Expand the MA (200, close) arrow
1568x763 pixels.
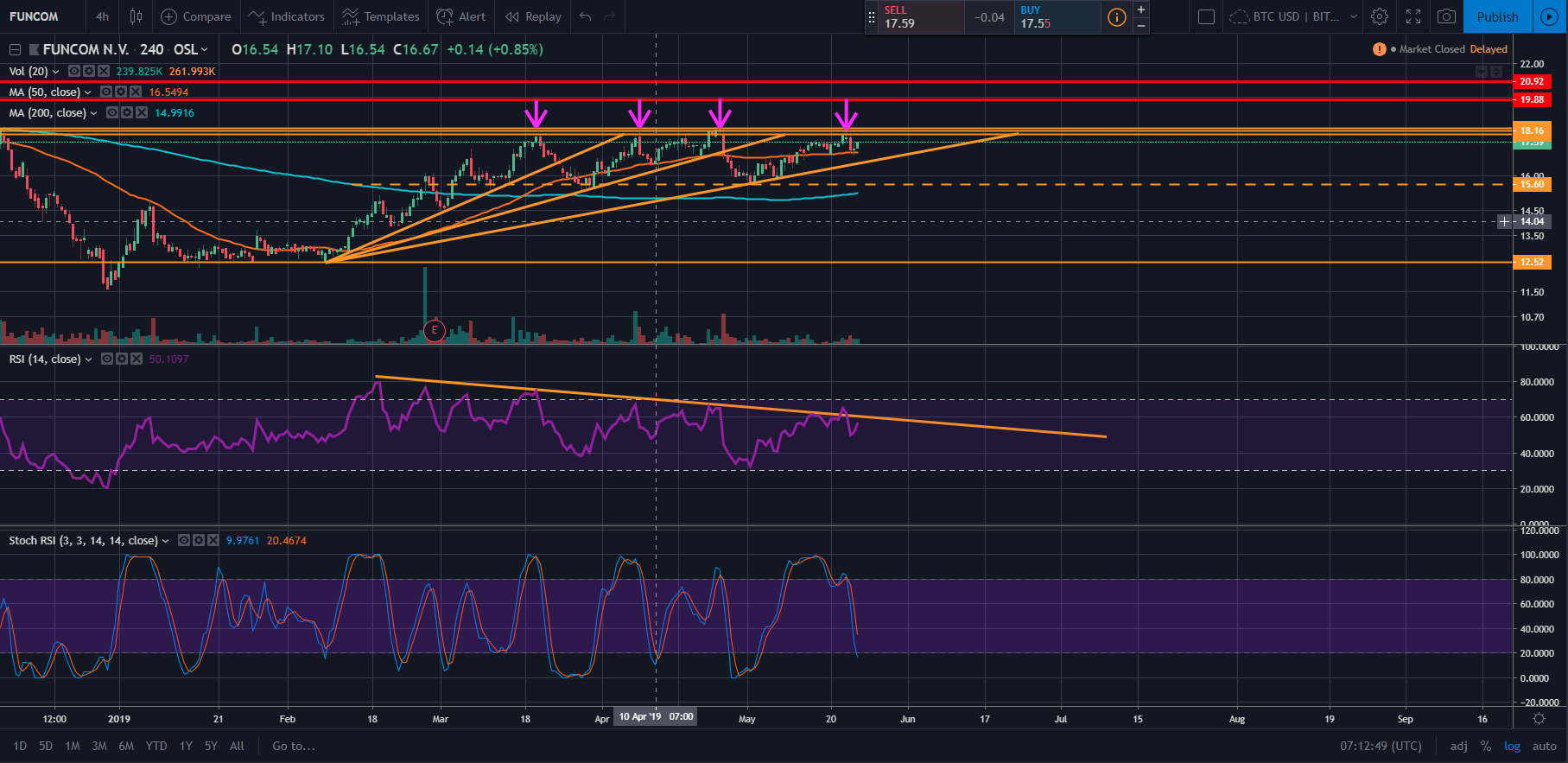coord(94,113)
